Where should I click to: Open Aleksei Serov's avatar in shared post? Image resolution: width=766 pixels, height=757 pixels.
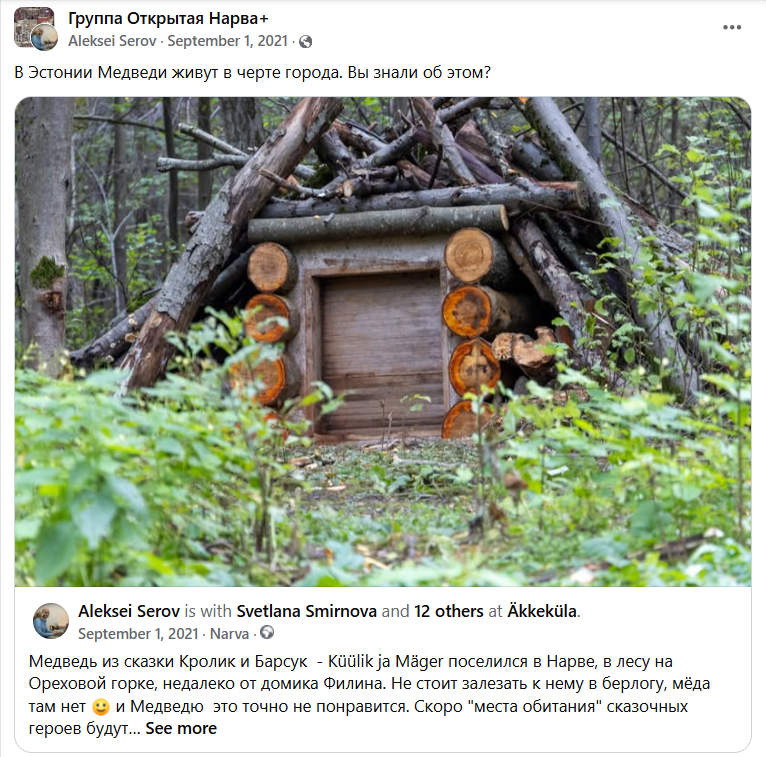(51, 621)
